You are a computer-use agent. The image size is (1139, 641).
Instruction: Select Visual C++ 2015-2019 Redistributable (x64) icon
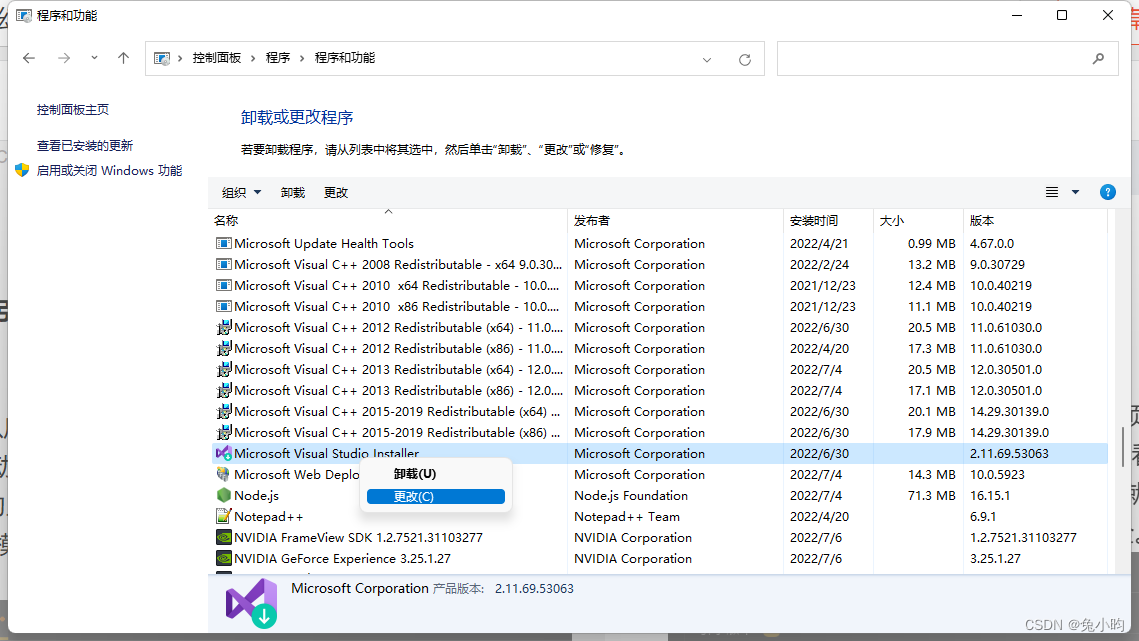point(224,412)
